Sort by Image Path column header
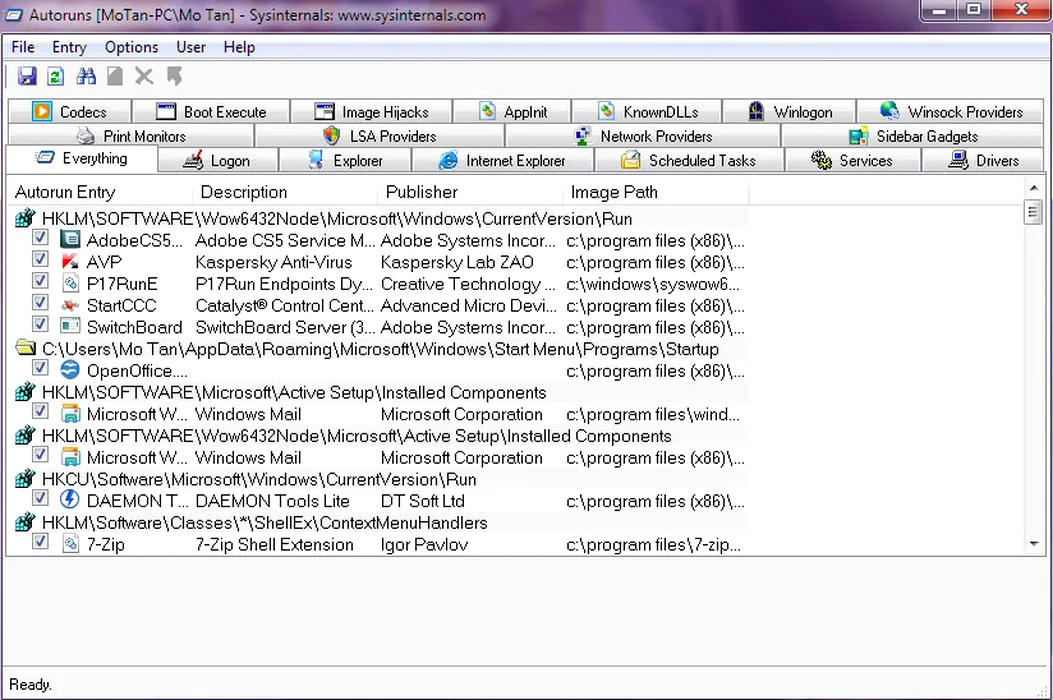 [x=656, y=192]
